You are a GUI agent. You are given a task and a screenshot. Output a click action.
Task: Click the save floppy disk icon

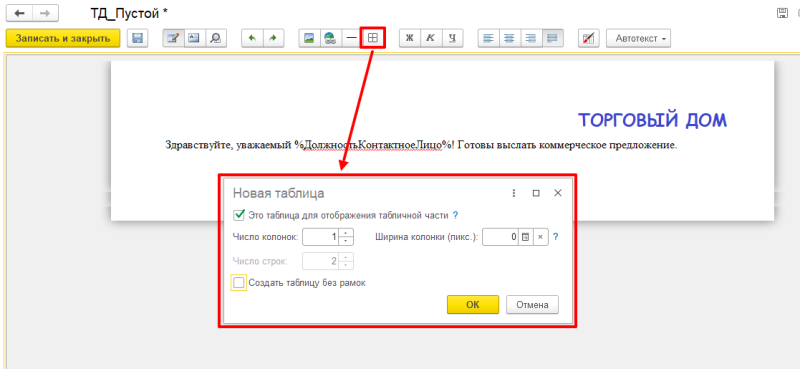(137, 39)
